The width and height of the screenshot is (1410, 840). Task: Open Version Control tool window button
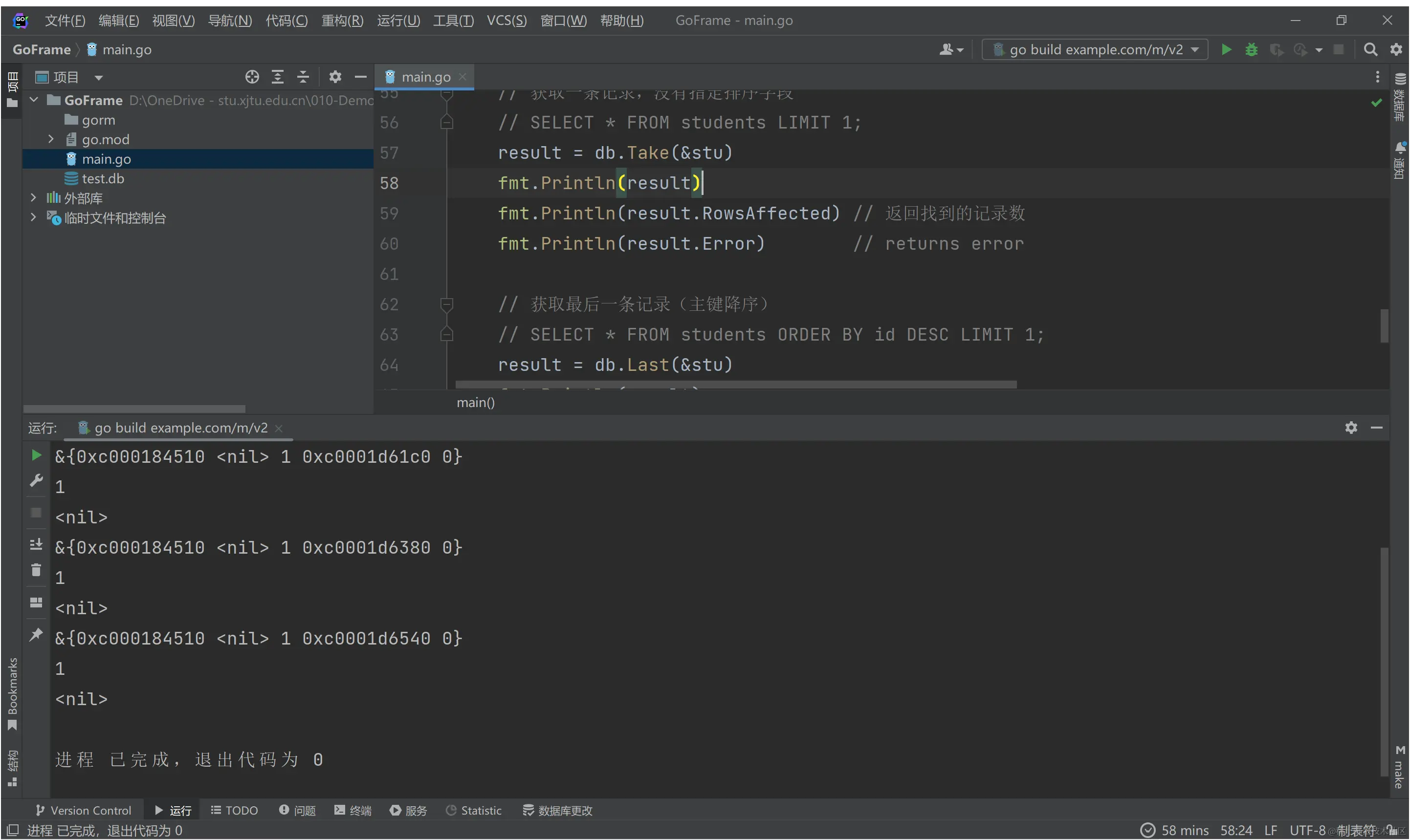click(83, 811)
